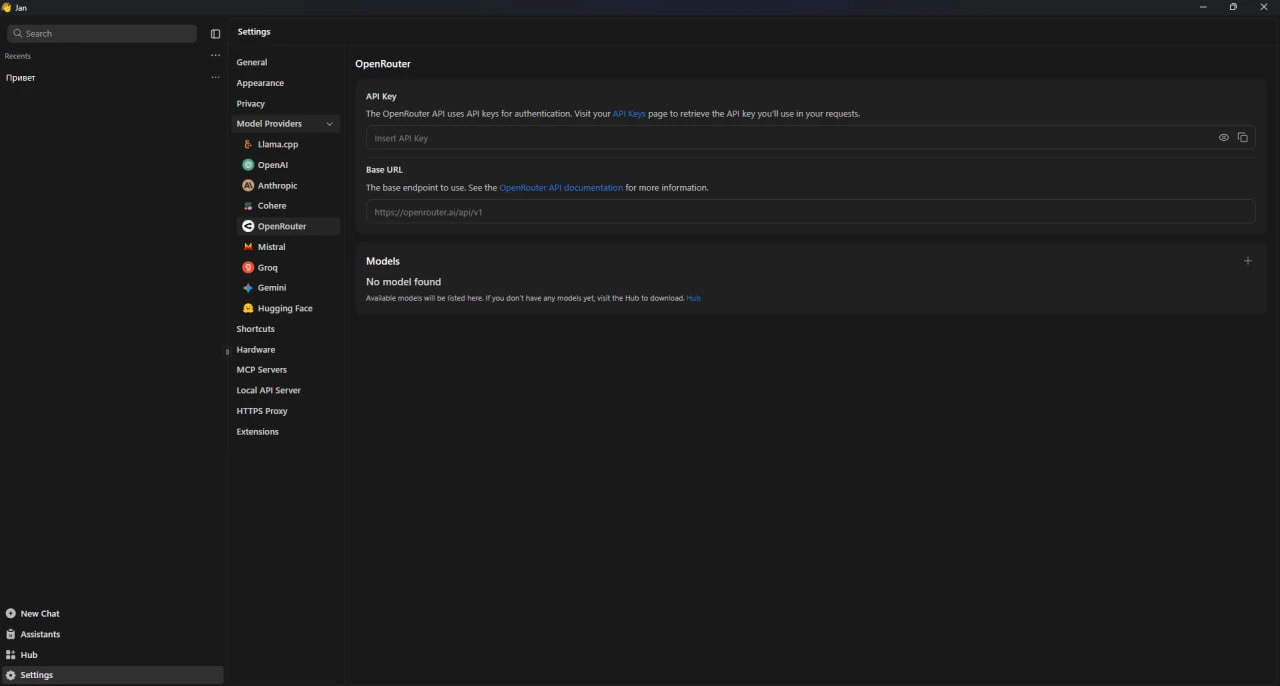Open the Groq provider
1280x686 pixels.
267,268
